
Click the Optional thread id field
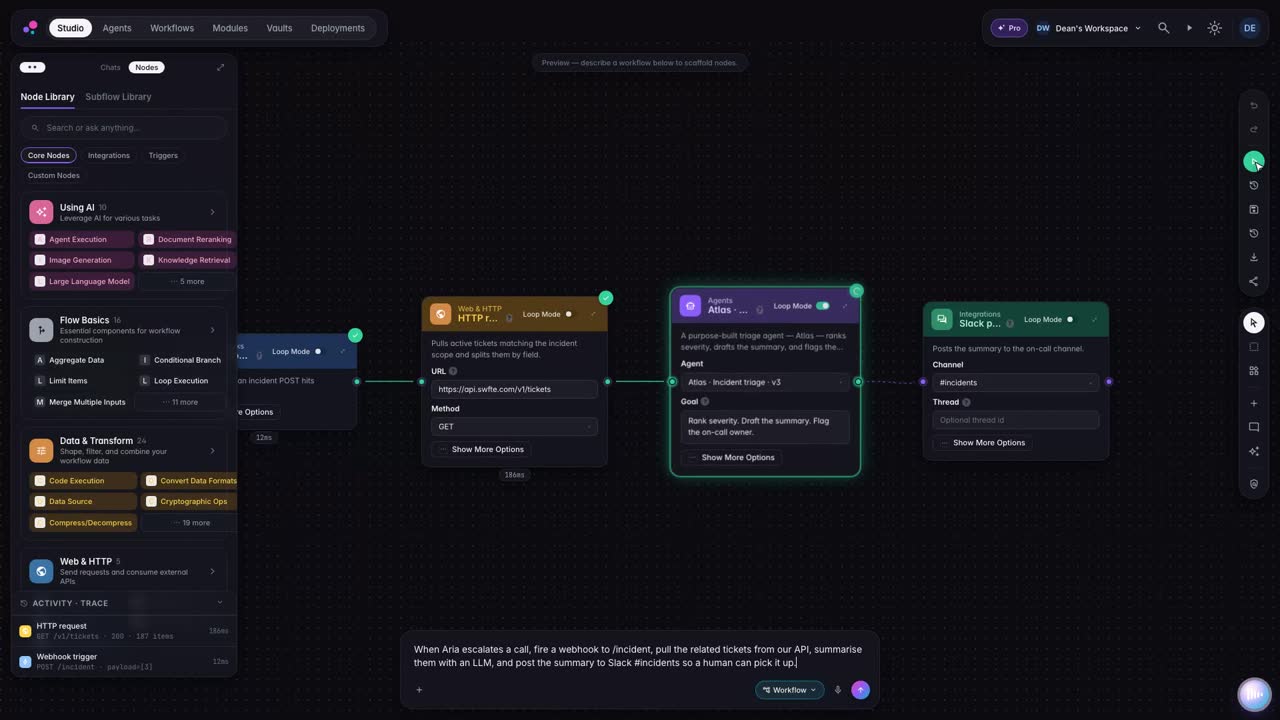(x=1015, y=420)
